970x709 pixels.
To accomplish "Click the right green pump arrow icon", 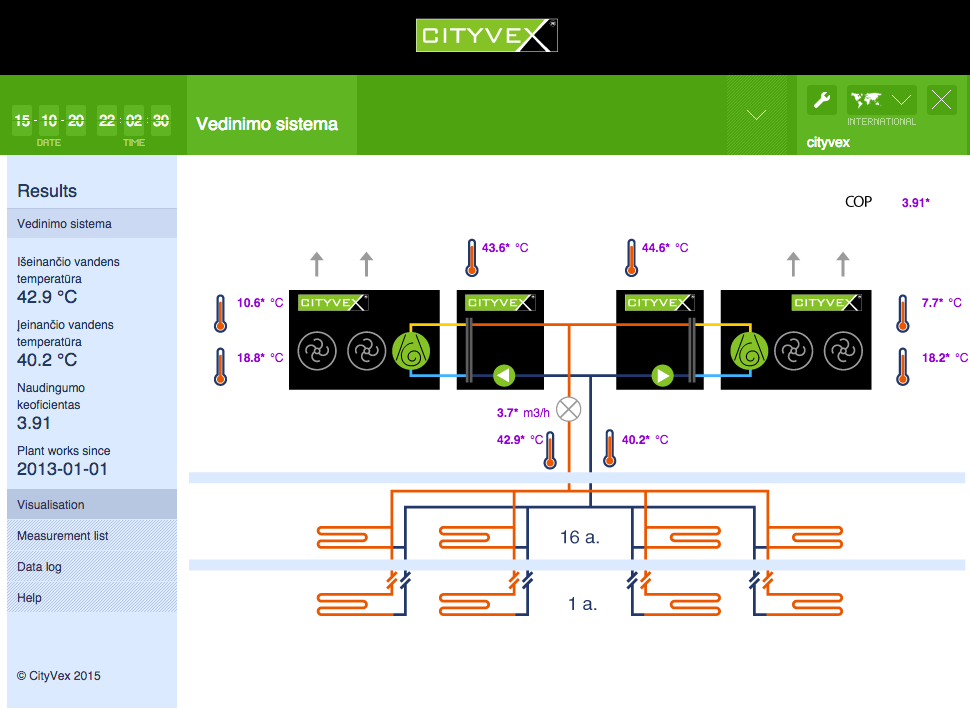I will [662, 376].
